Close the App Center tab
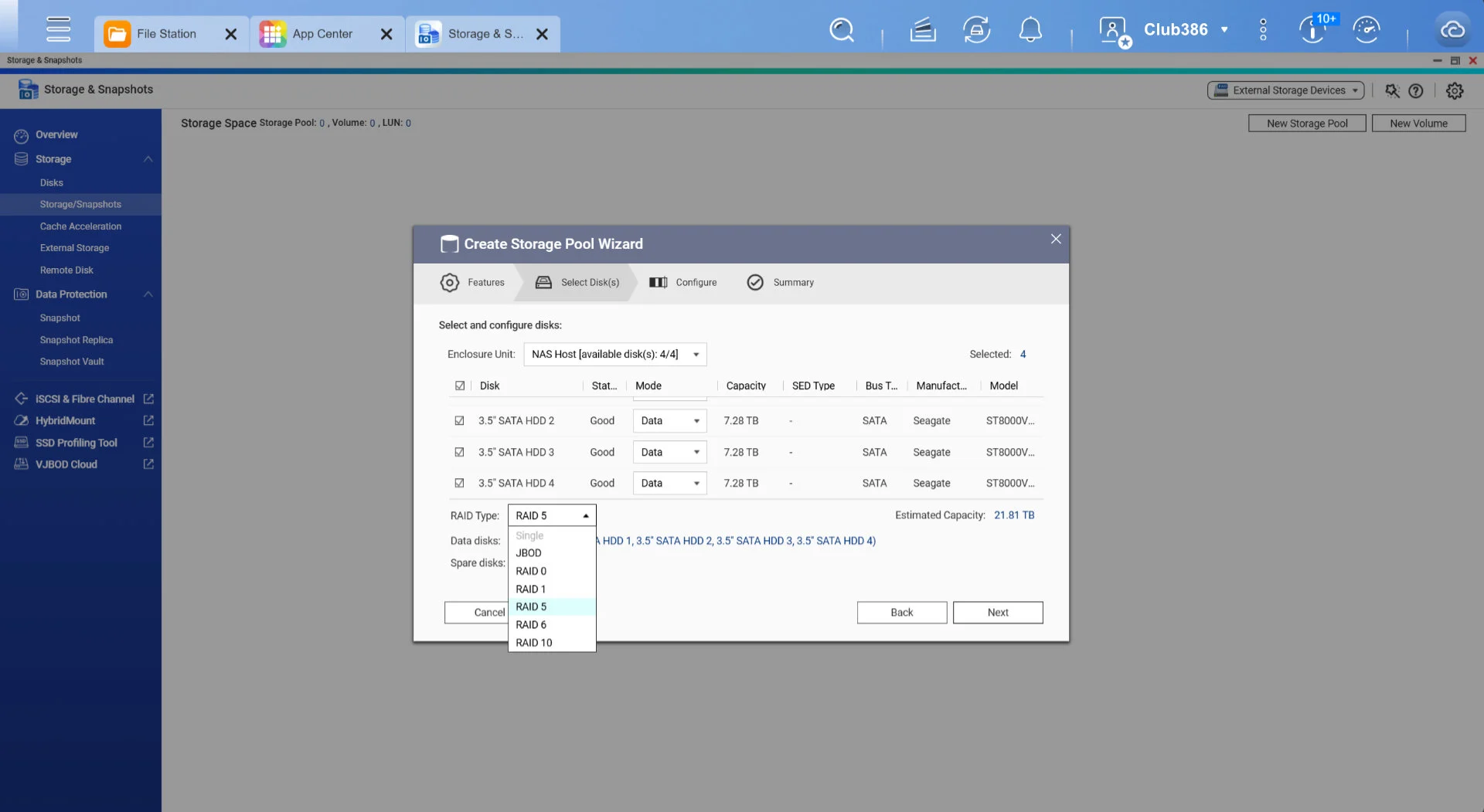The height and width of the screenshot is (812, 1484). [x=386, y=34]
